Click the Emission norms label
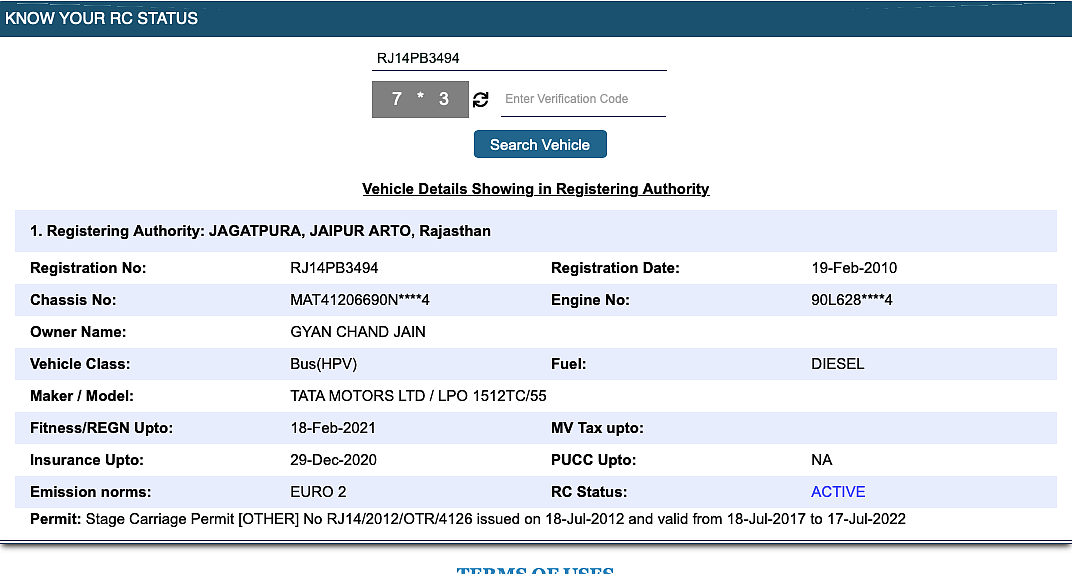1072x574 pixels. [x=90, y=492]
